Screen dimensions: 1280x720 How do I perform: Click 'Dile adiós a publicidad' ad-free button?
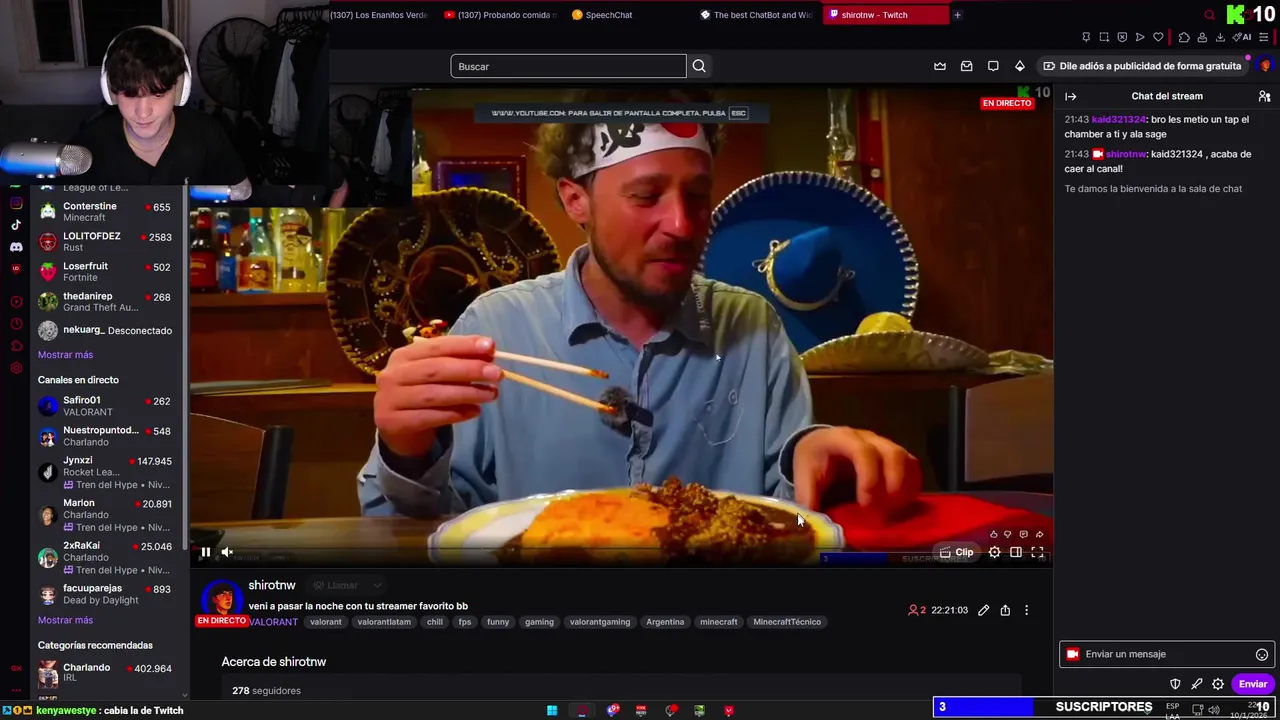coord(1142,66)
